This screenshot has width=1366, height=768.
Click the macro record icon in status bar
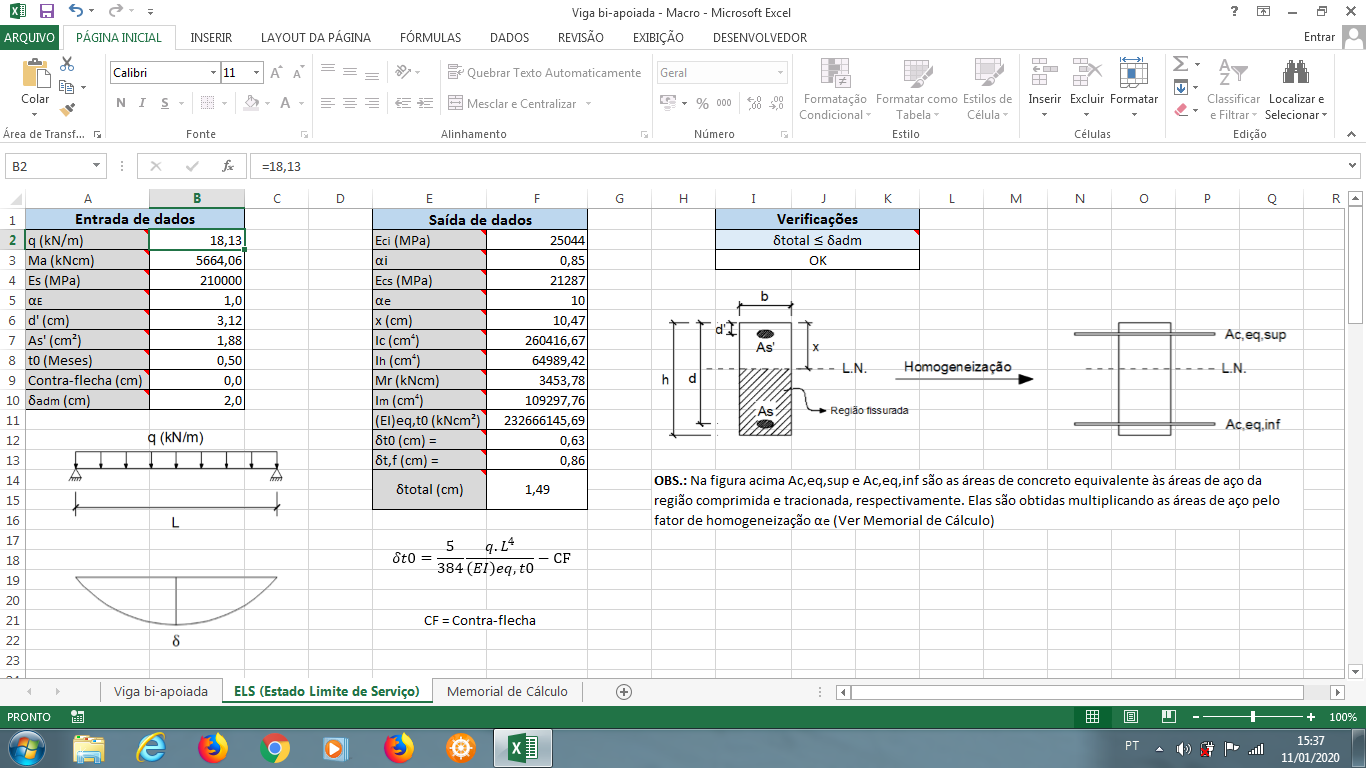pos(78,717)
